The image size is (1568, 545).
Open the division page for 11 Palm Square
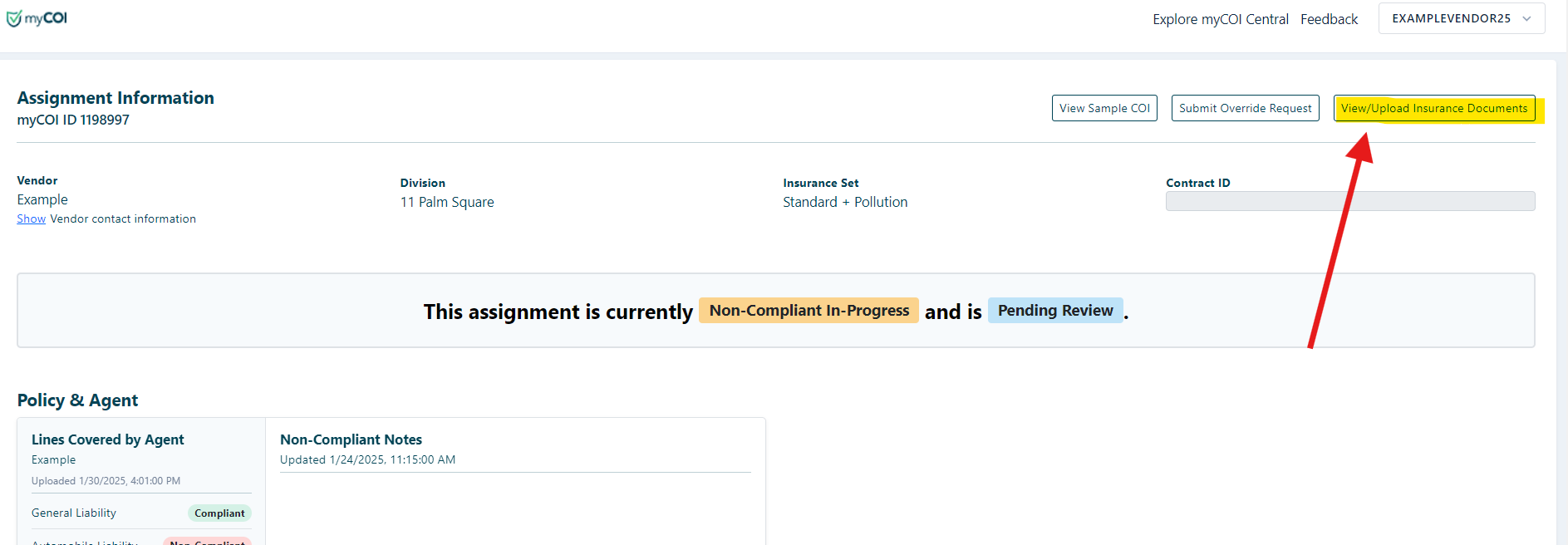click(x=447, y=202)
